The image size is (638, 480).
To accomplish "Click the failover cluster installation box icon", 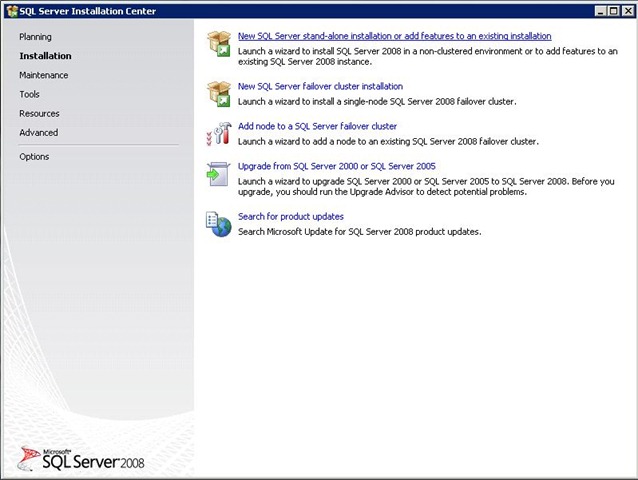I will pyautogui.click(x=219, y=93).
